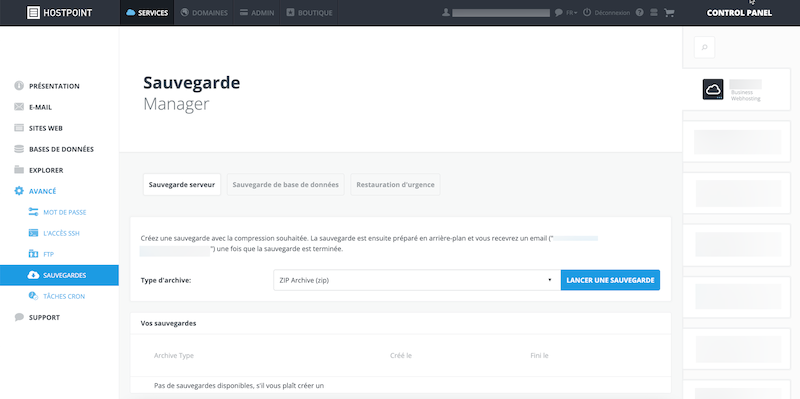The height and width of the screenshot is (399, 800).
Task: Click the Pas de sauvegardes disponibles message
Action: [239, 386]
